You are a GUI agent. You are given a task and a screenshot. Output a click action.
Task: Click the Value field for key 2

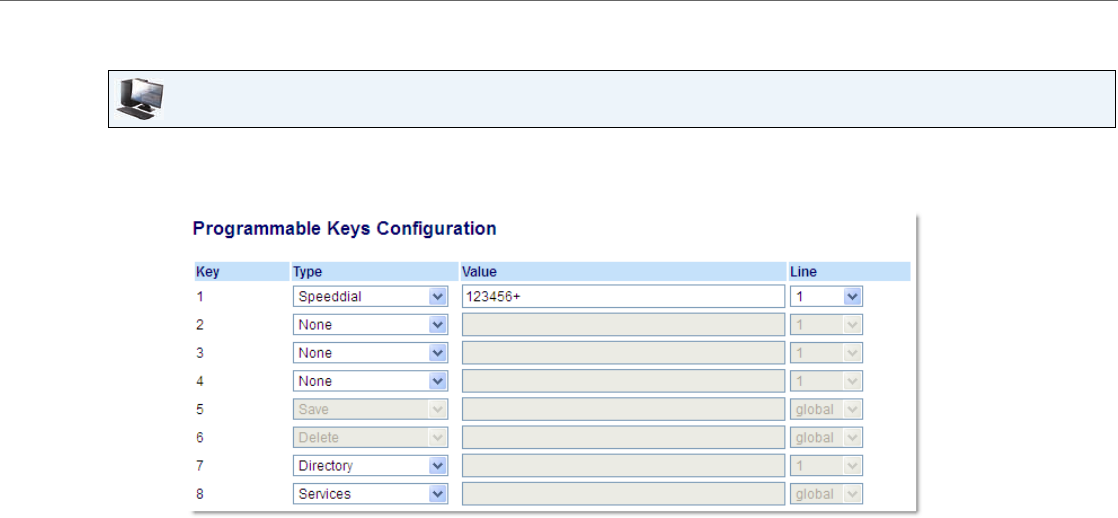click(x=622, y=325)
